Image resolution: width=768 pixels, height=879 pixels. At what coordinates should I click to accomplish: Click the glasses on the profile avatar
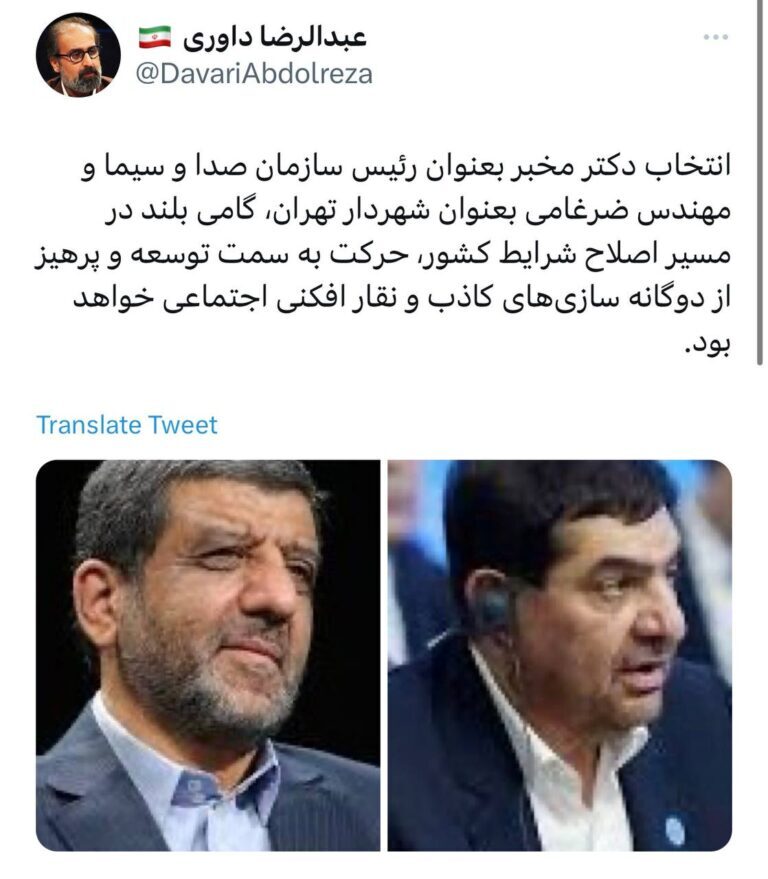click(79, 55)
